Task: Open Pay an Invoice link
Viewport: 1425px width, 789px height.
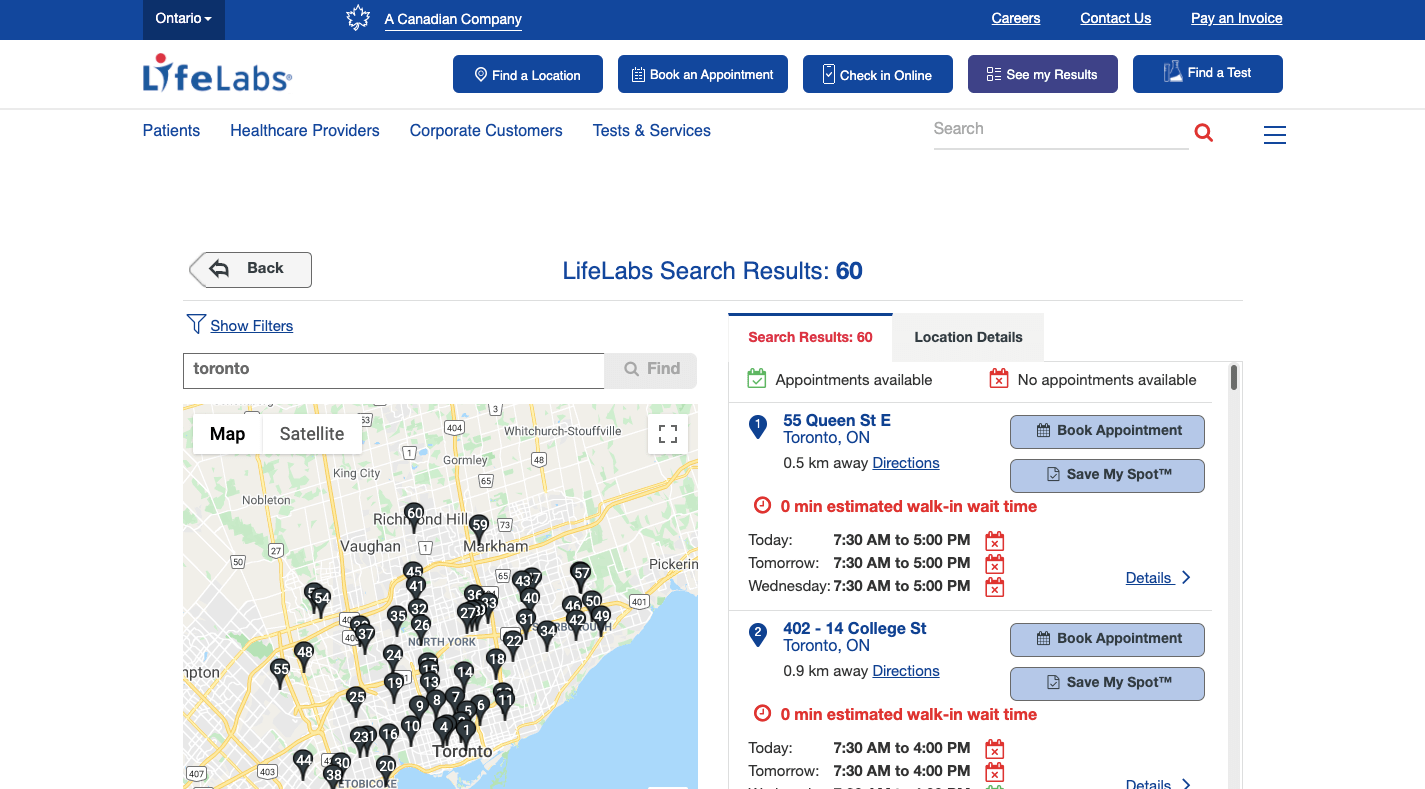Action: click(x=1237, y=18)
